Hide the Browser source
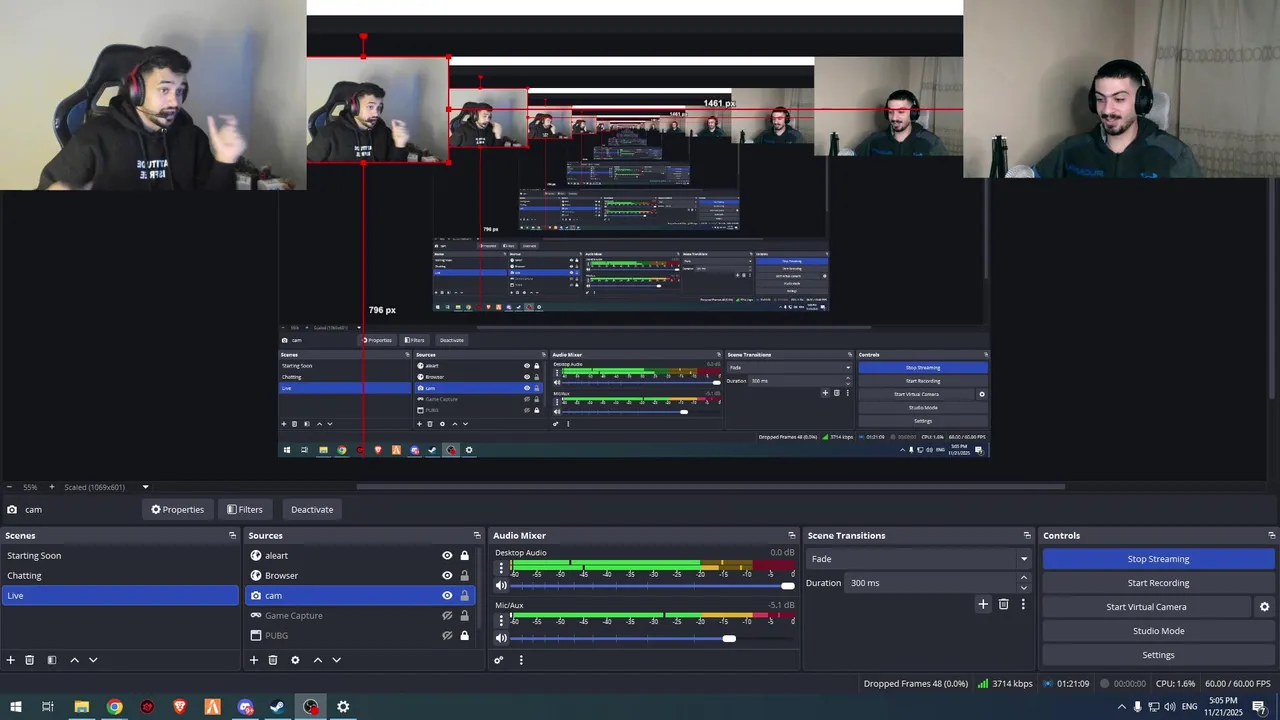The height and width of the screenshot is (720, 1280). [x=447, y=576]
